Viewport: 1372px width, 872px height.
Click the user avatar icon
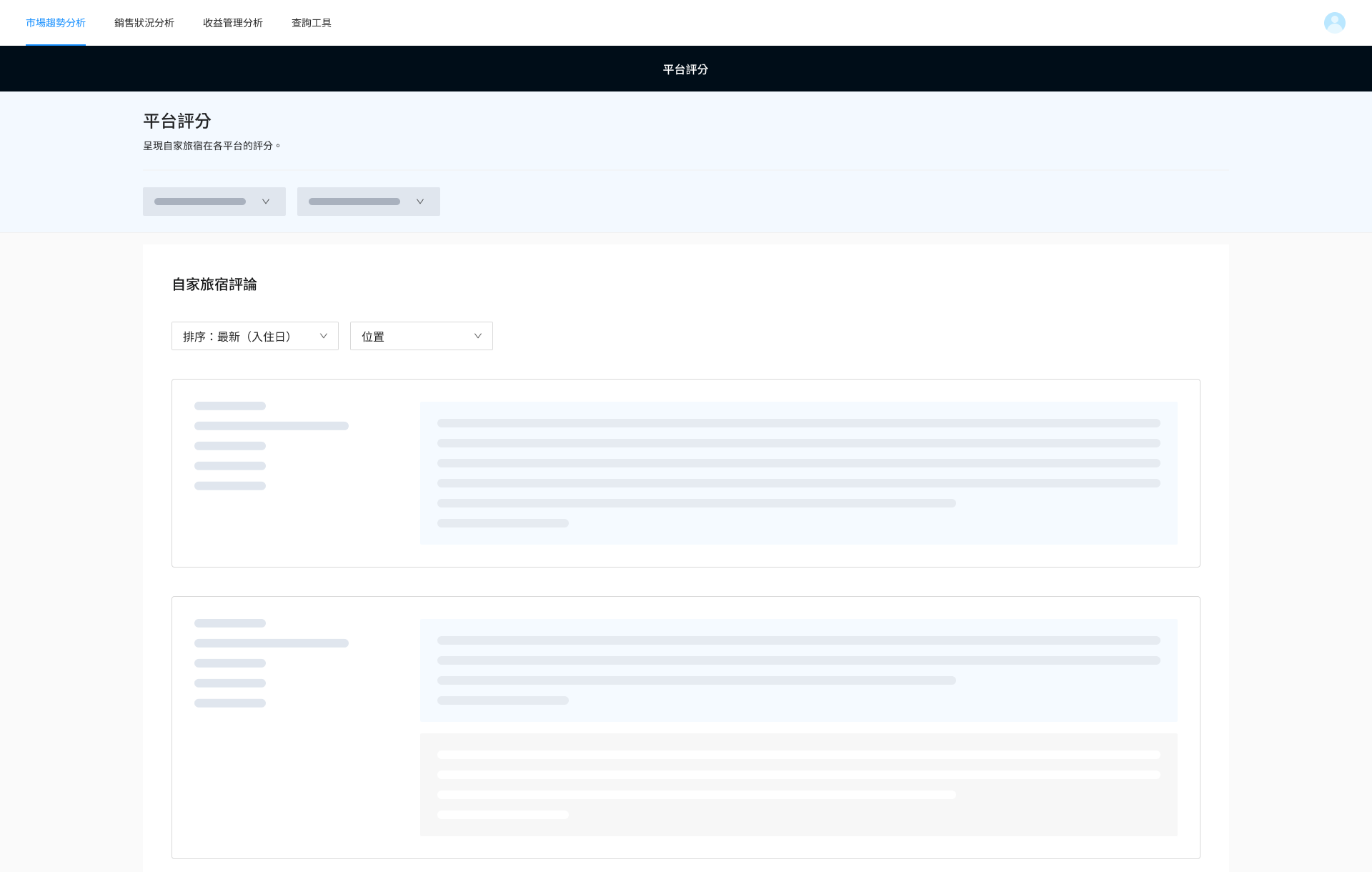tap(1334, 23)
